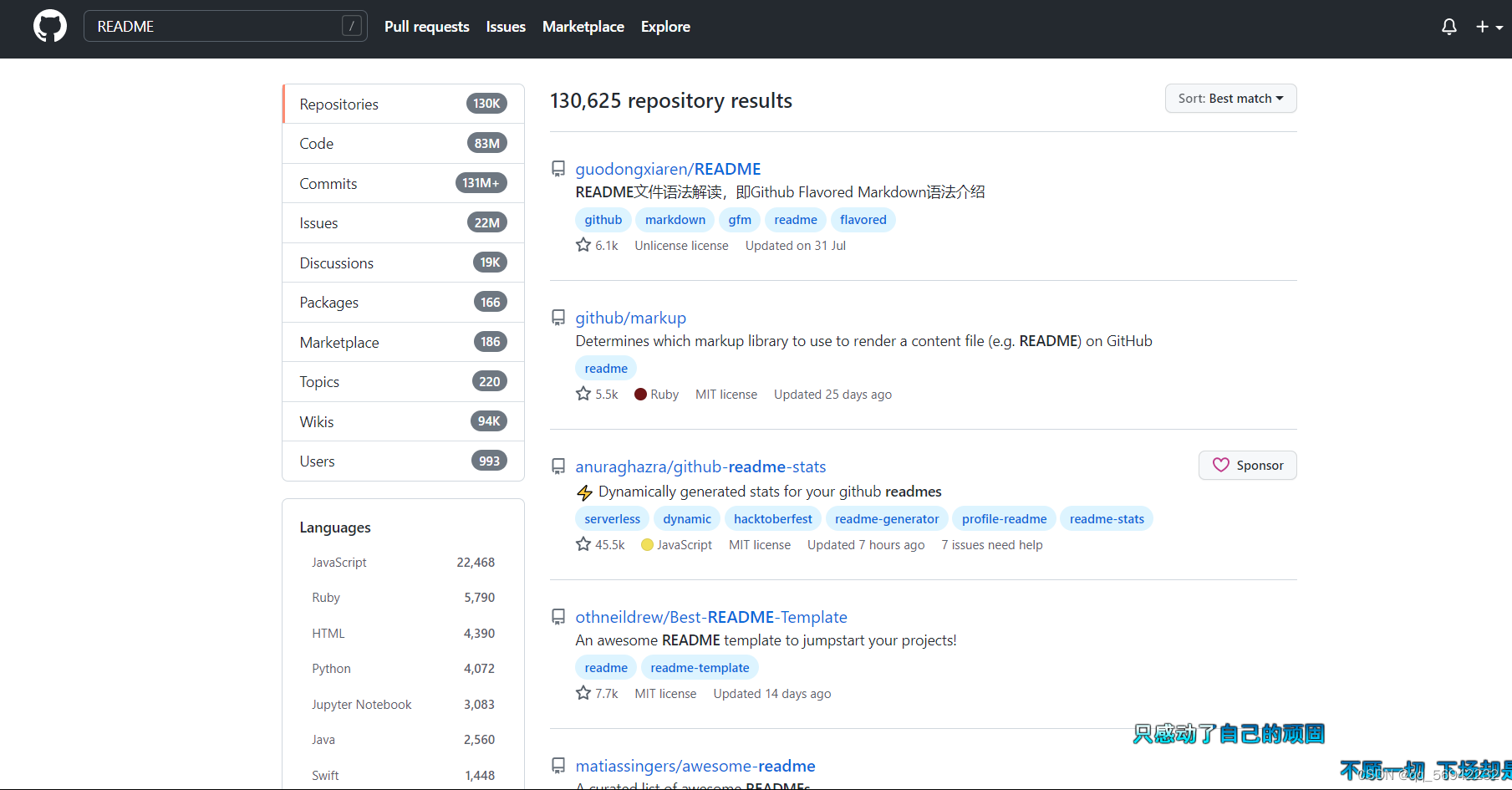Filter results by JavaScript language

click(x=404, y=563)
